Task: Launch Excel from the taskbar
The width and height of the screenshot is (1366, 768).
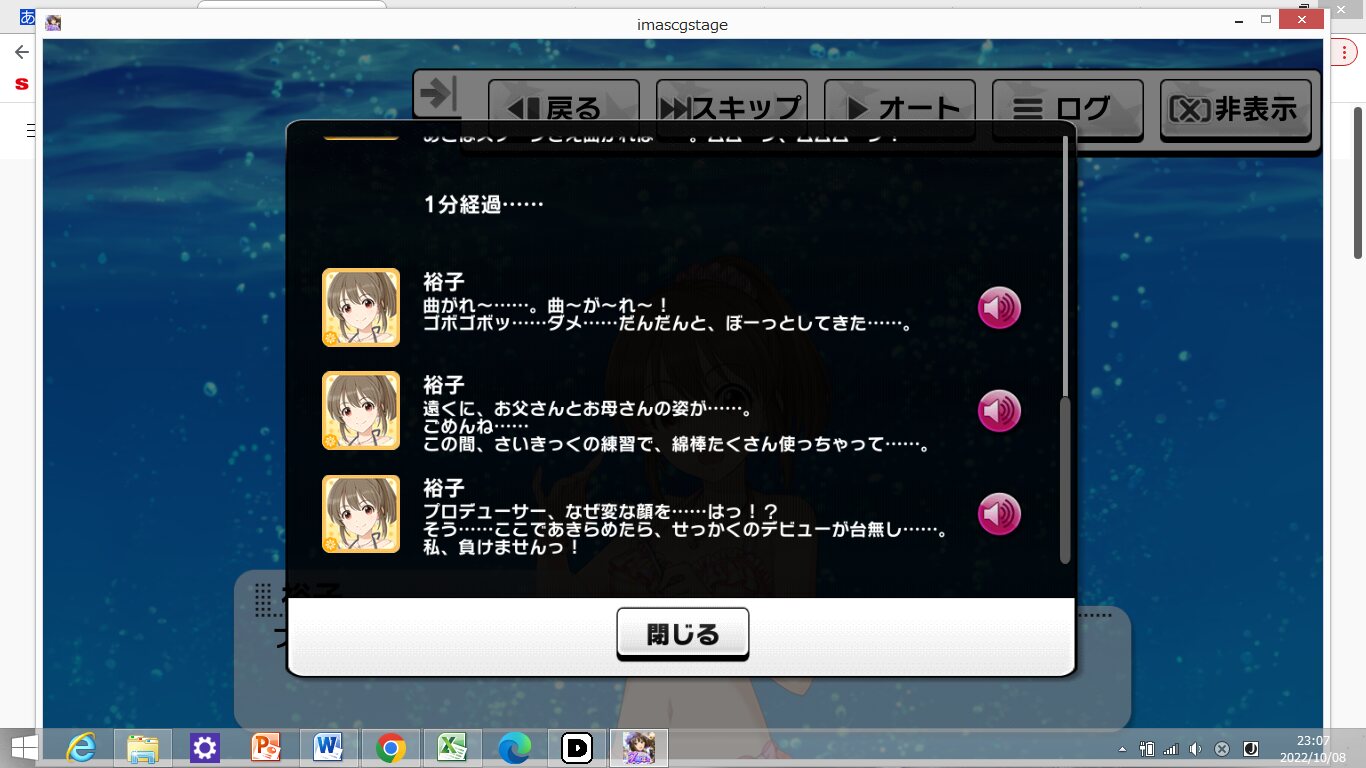Action: tap(453, 747)
